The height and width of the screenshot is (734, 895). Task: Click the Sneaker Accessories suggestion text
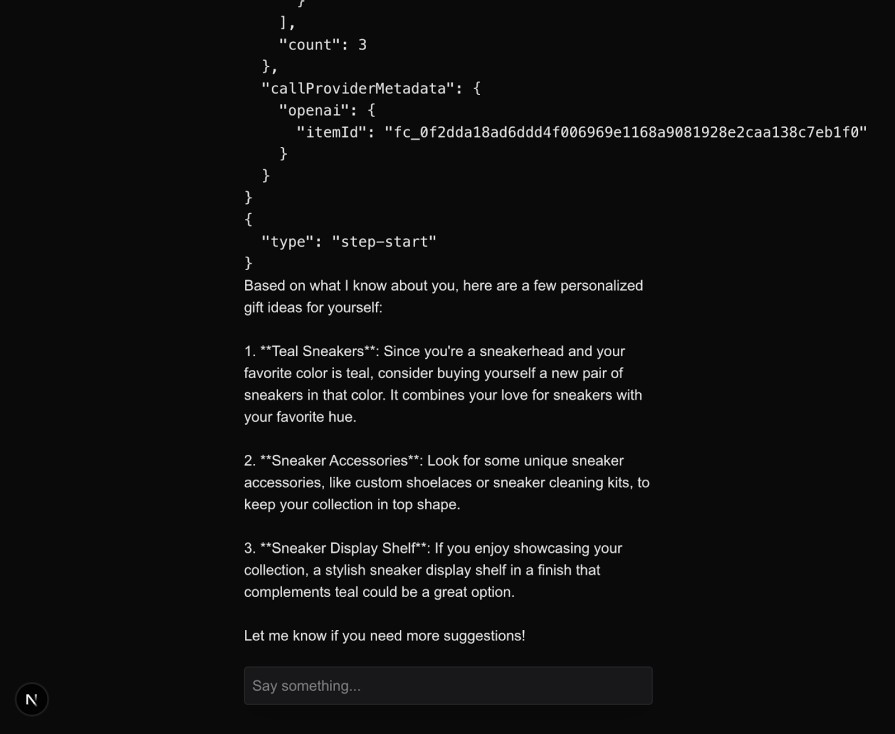pyautogui.click(x=330, y=461)
